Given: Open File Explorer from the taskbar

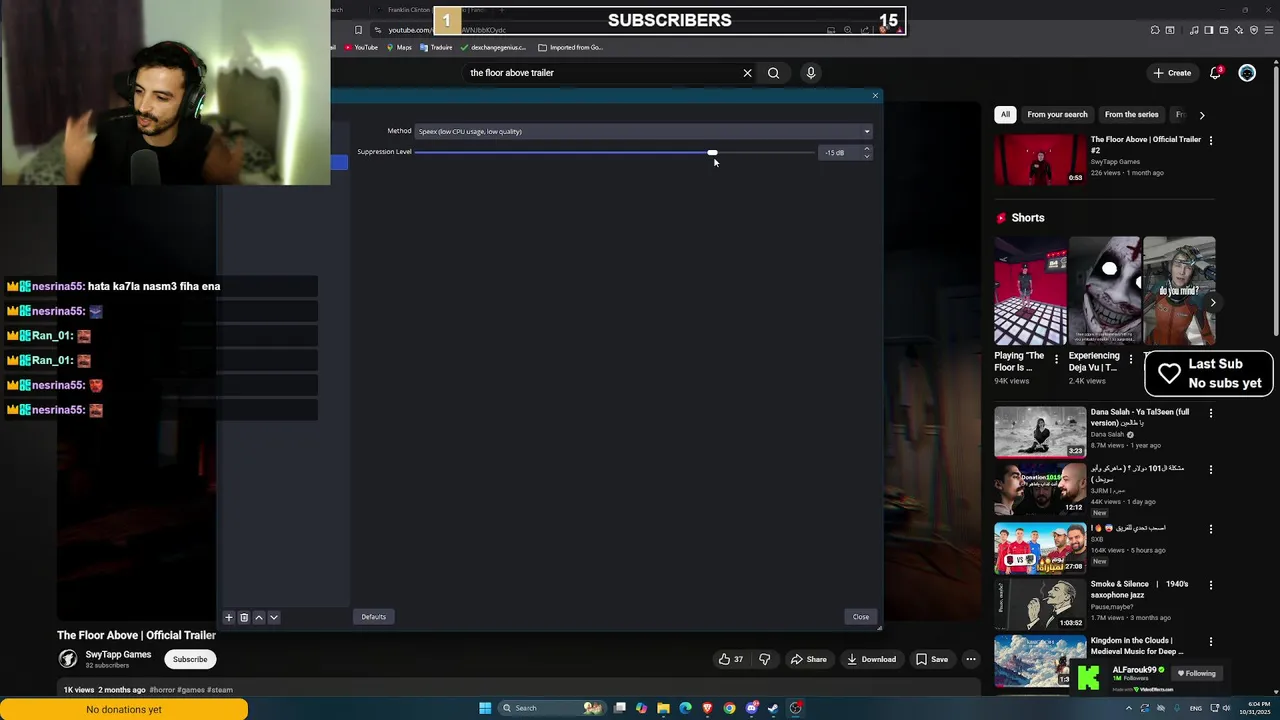Looking at the screenshot, I should (663, 708).
